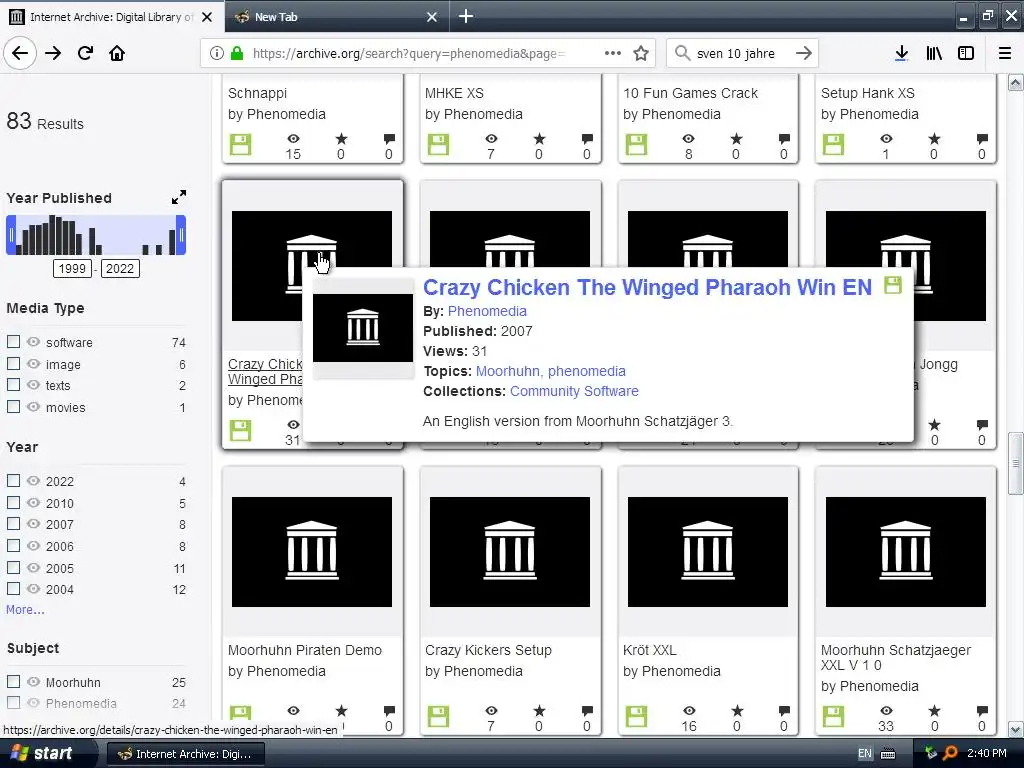Check the 2007 year filter
Screen dimensions: 1024x768
(x=13, y=524)
